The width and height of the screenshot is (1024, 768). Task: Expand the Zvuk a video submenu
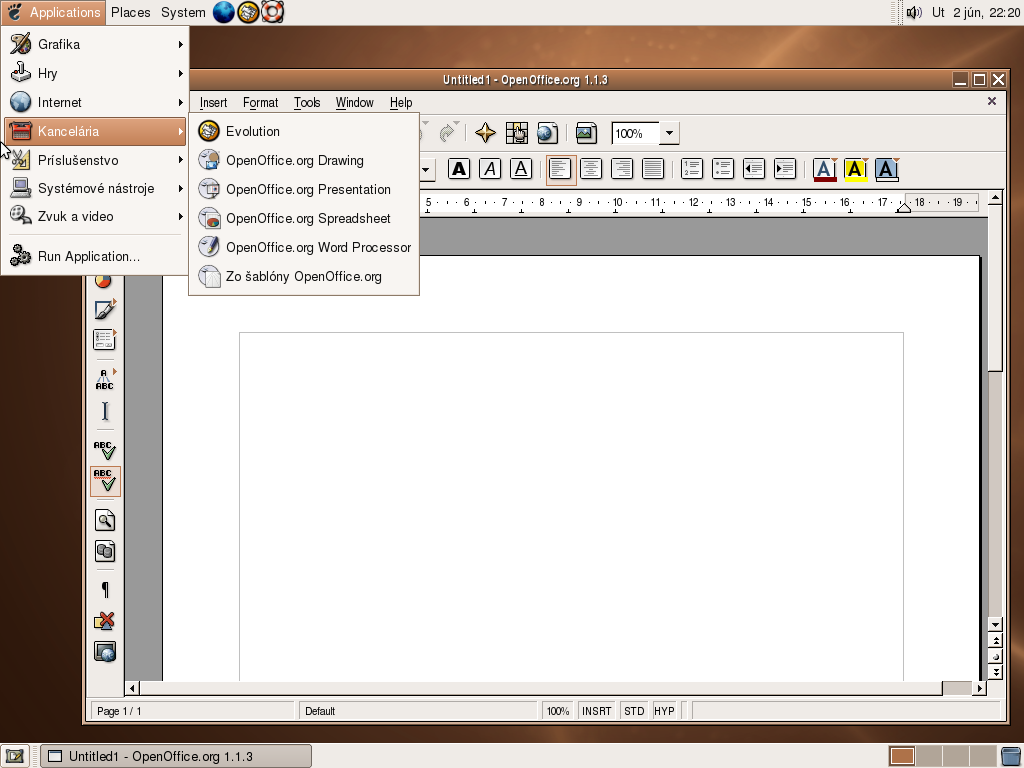pos(95,216)
